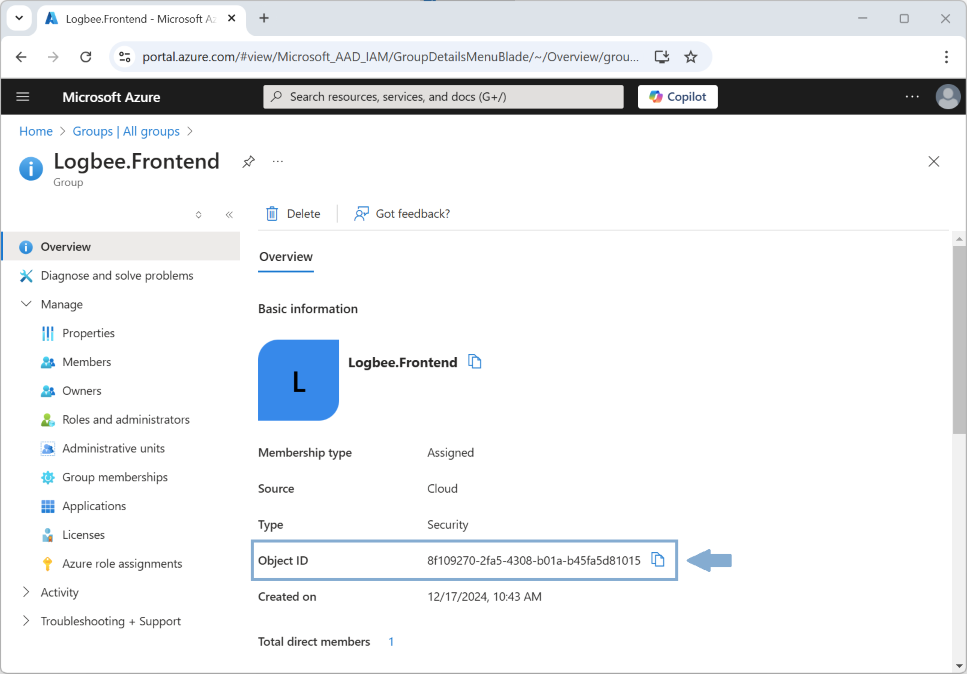Open the Members menu item

click(x=86, y=362)
